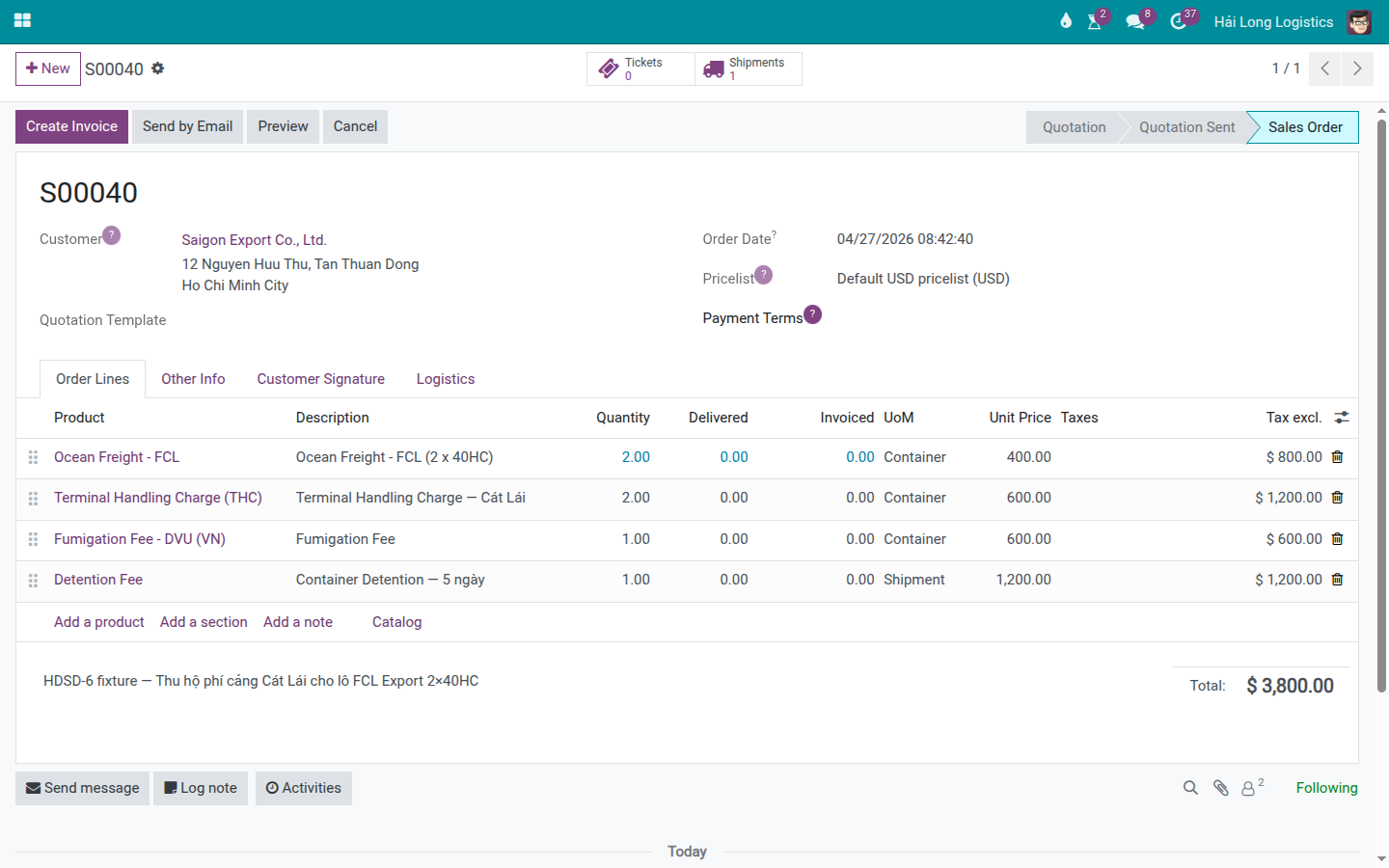Click Add a product link
1389x868 pixels.
[x=98, y=622]
